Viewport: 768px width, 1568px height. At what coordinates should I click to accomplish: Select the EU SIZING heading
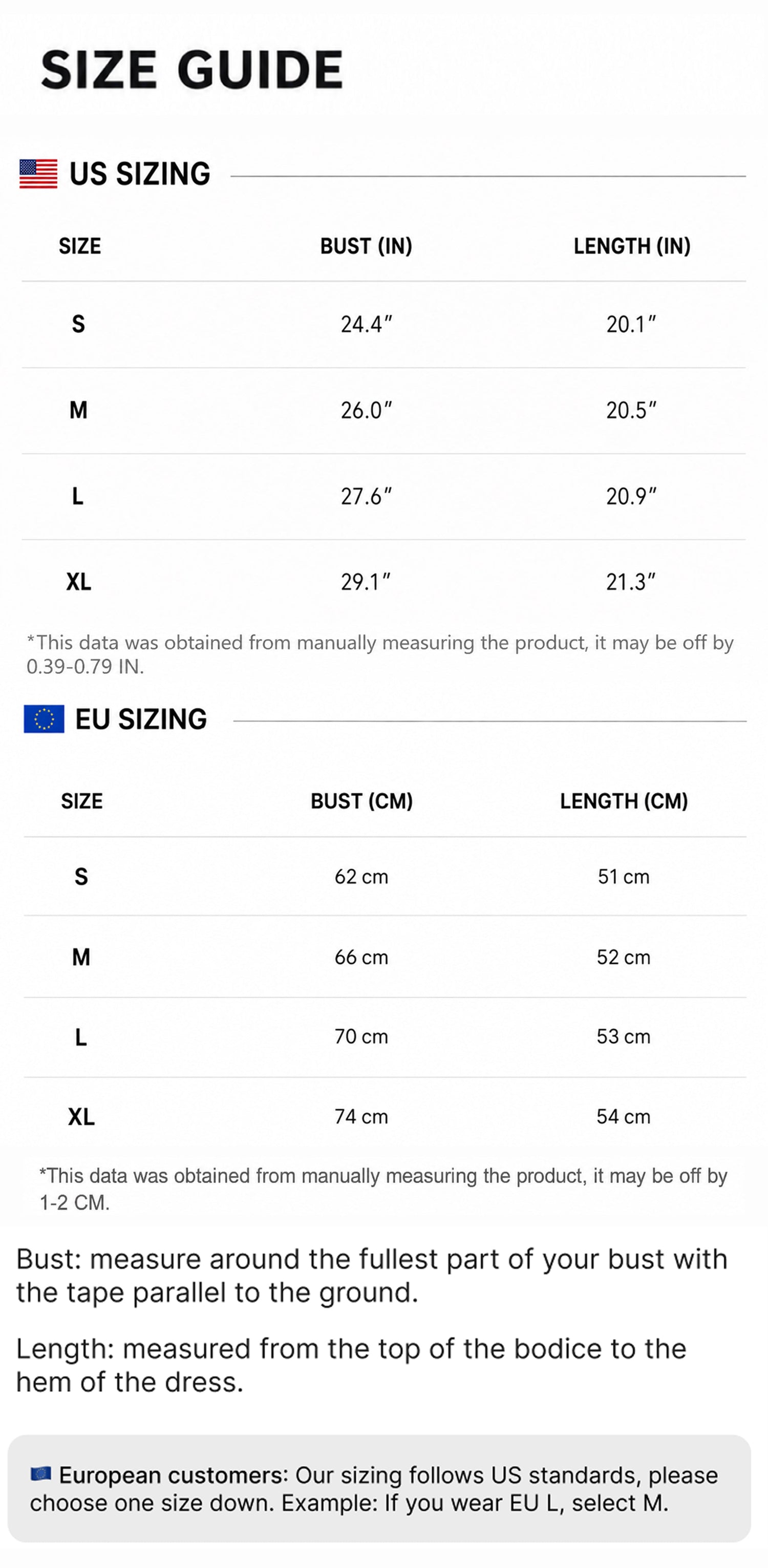(141, 719)
